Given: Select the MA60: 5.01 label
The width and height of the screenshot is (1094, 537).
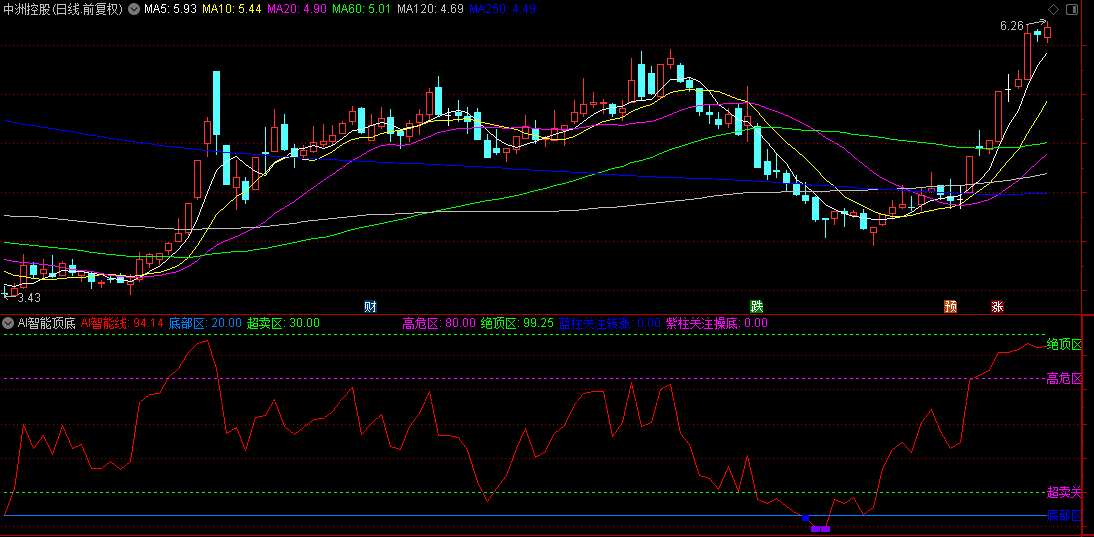Looking at the screenshot, I should (x=361, y=10).
